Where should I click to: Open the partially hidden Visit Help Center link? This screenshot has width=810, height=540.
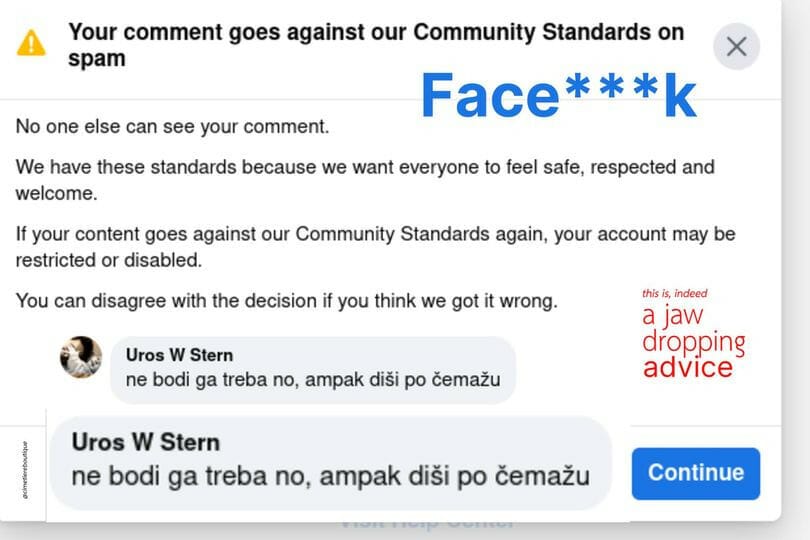click(426, 523)
